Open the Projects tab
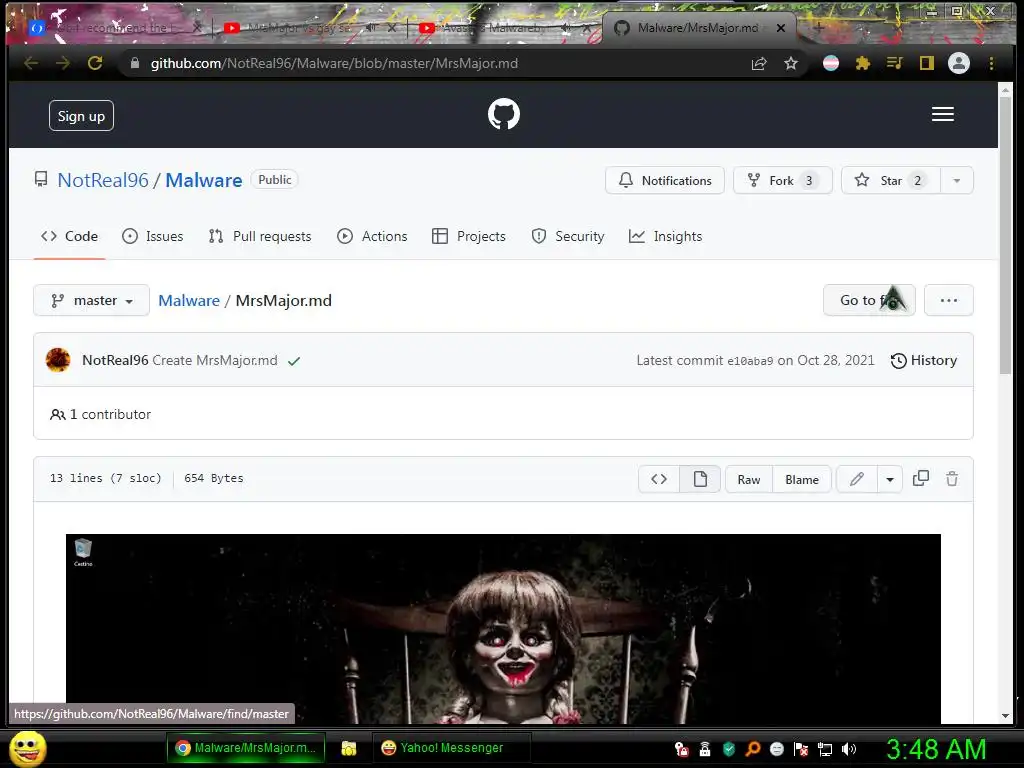Viewport: 1024px width, 768px height. pyautogui.click(x=468, y=236)
